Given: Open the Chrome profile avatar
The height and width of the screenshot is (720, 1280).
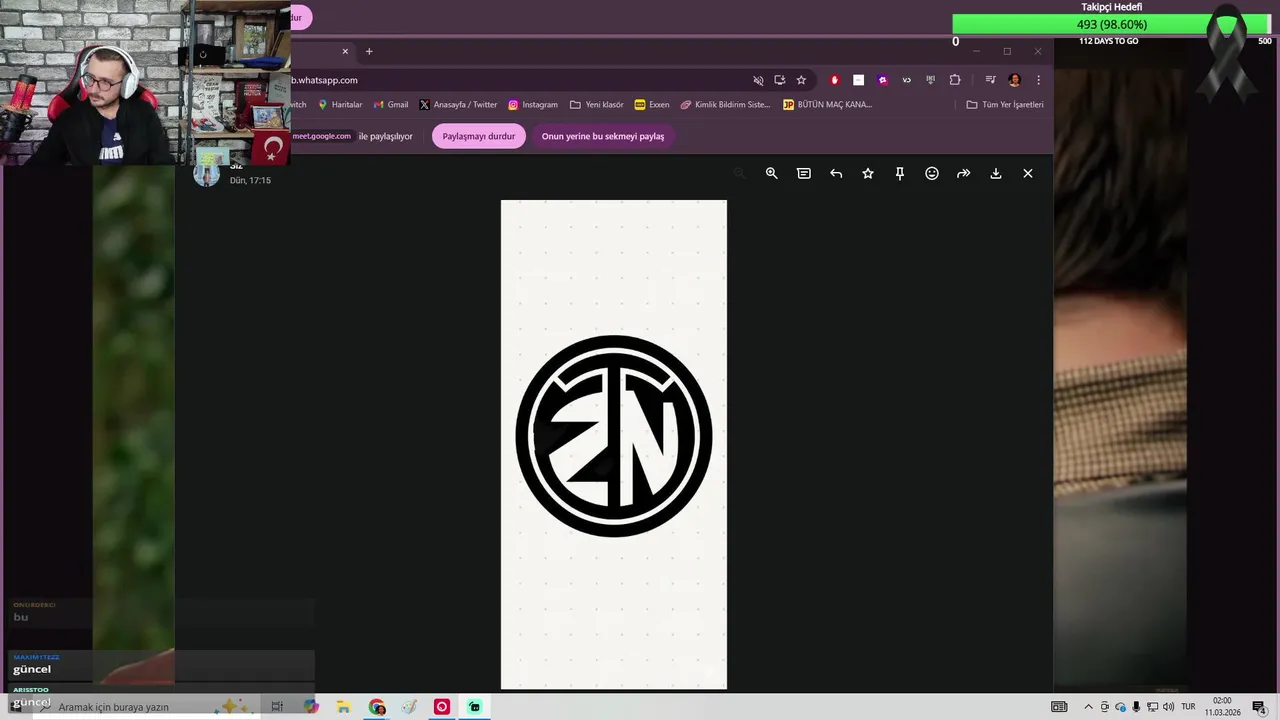Looking at the screenshot, I should 1014,80.
